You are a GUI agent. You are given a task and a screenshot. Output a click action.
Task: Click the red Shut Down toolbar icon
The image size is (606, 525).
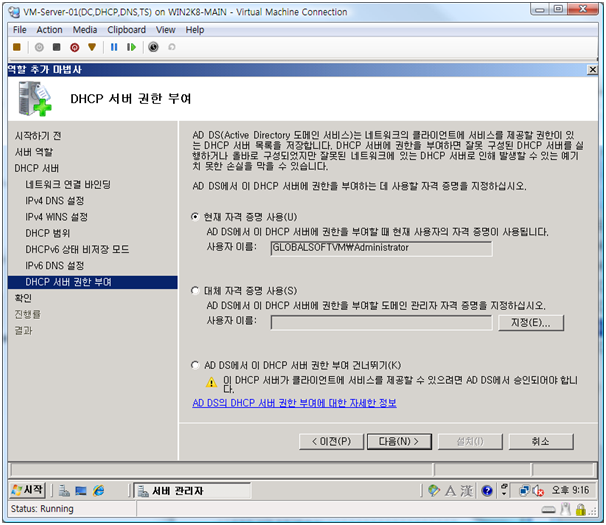75,47
